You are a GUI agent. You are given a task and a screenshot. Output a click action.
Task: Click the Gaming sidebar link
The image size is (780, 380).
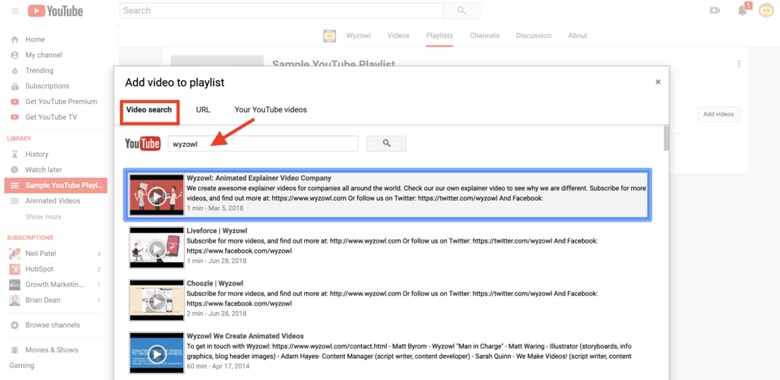[22, 366]
